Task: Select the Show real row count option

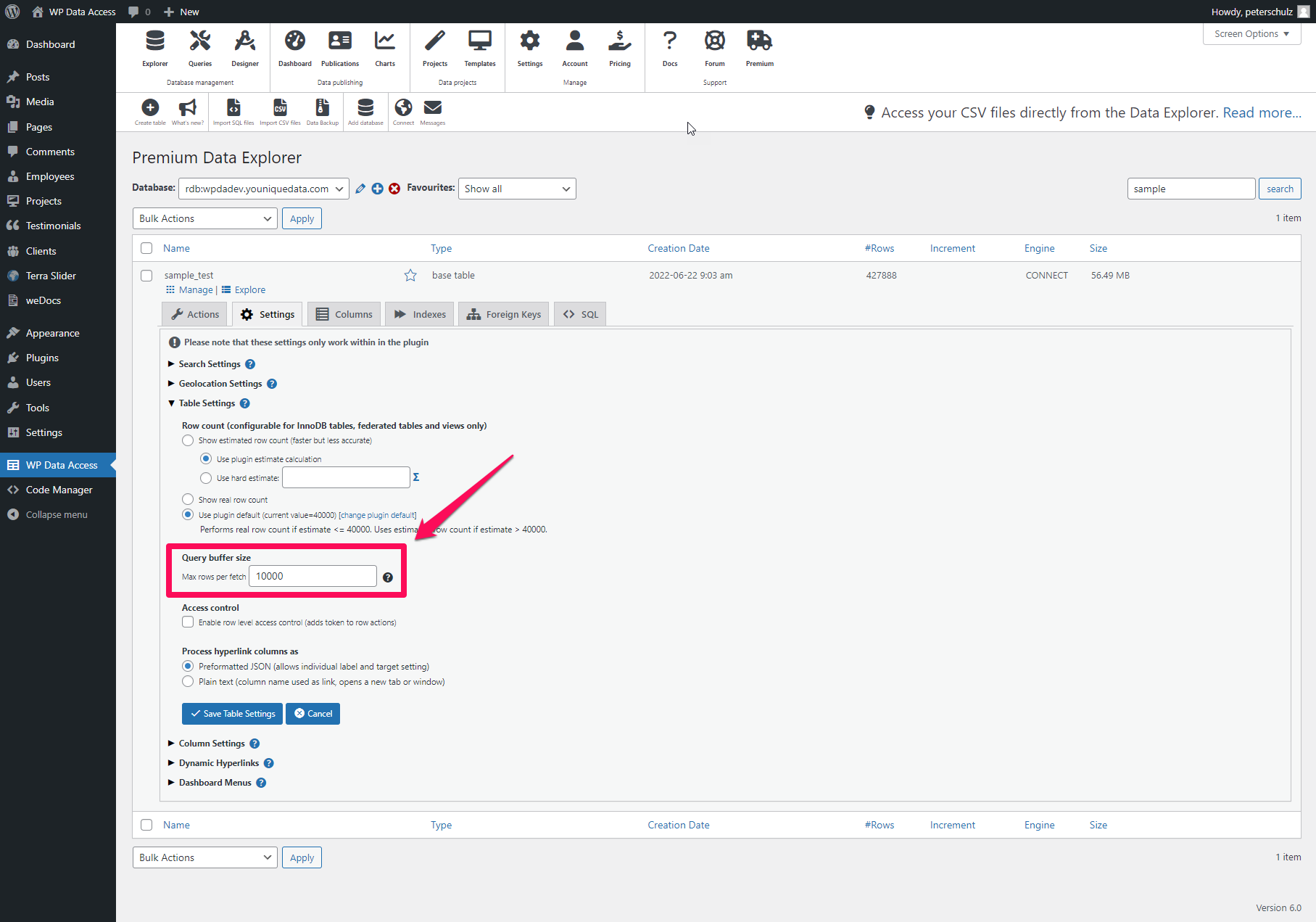Action: (188, 499)
